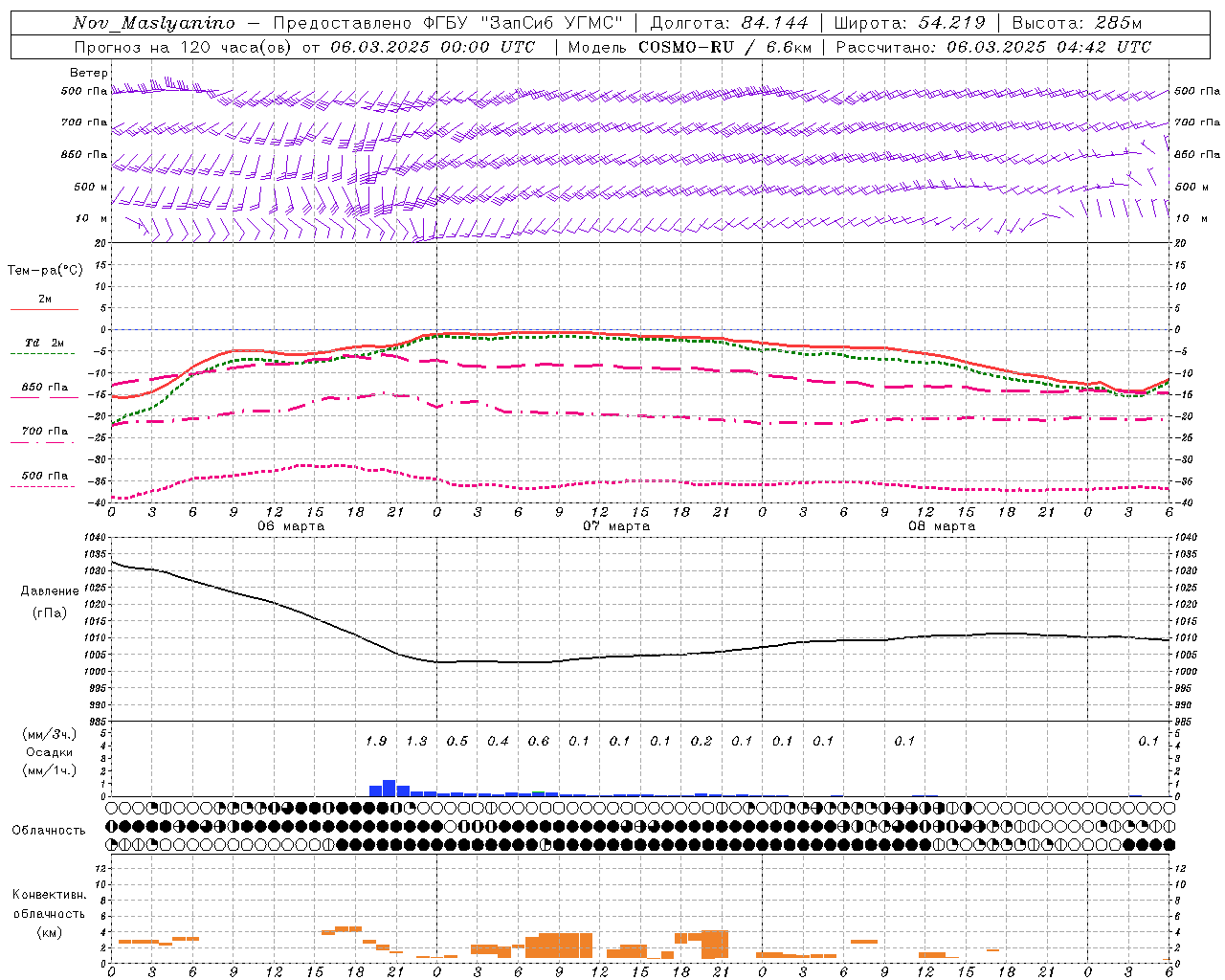This screenshot has width=1225, height=980.
Task: Click the 1.9 precipitation total
Action: point(376,741)
